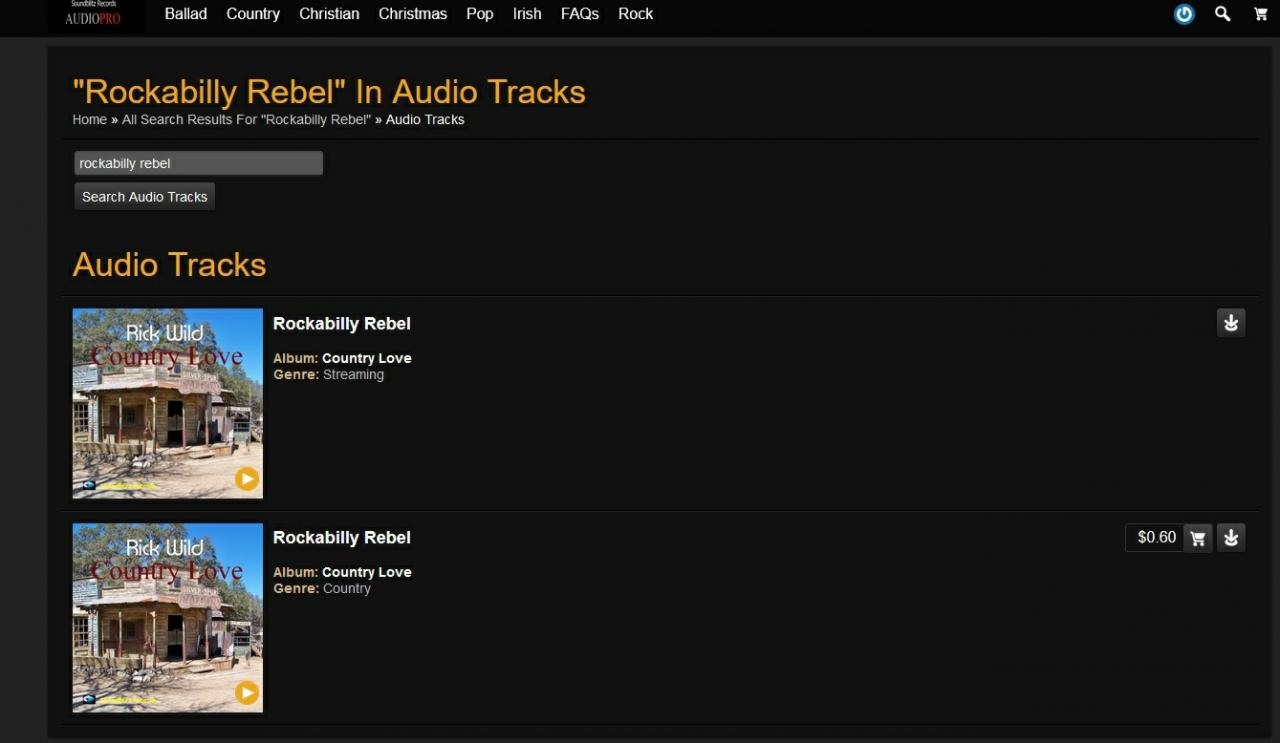The width and height of the screenshot is (1280, 743).
Task: Open the shopping cart in top bar
Action: pos(1260,14)
